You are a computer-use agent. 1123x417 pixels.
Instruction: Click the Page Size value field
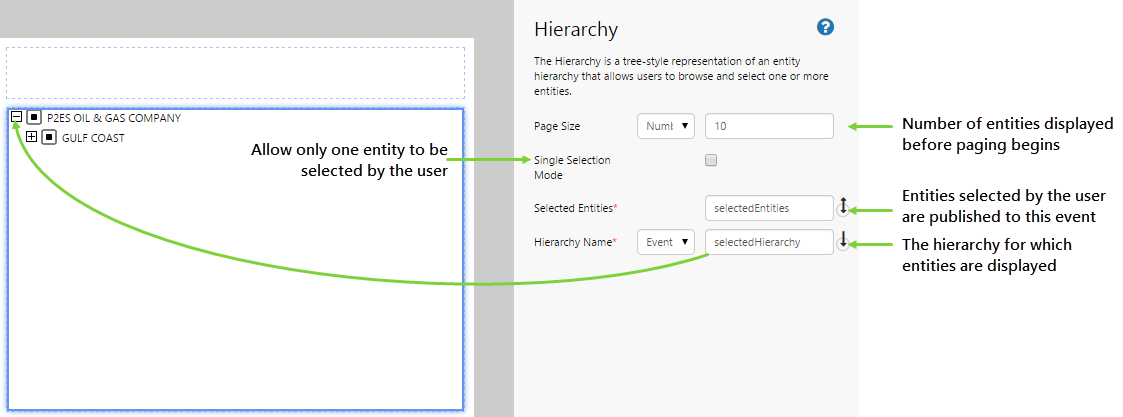point(768,126)
